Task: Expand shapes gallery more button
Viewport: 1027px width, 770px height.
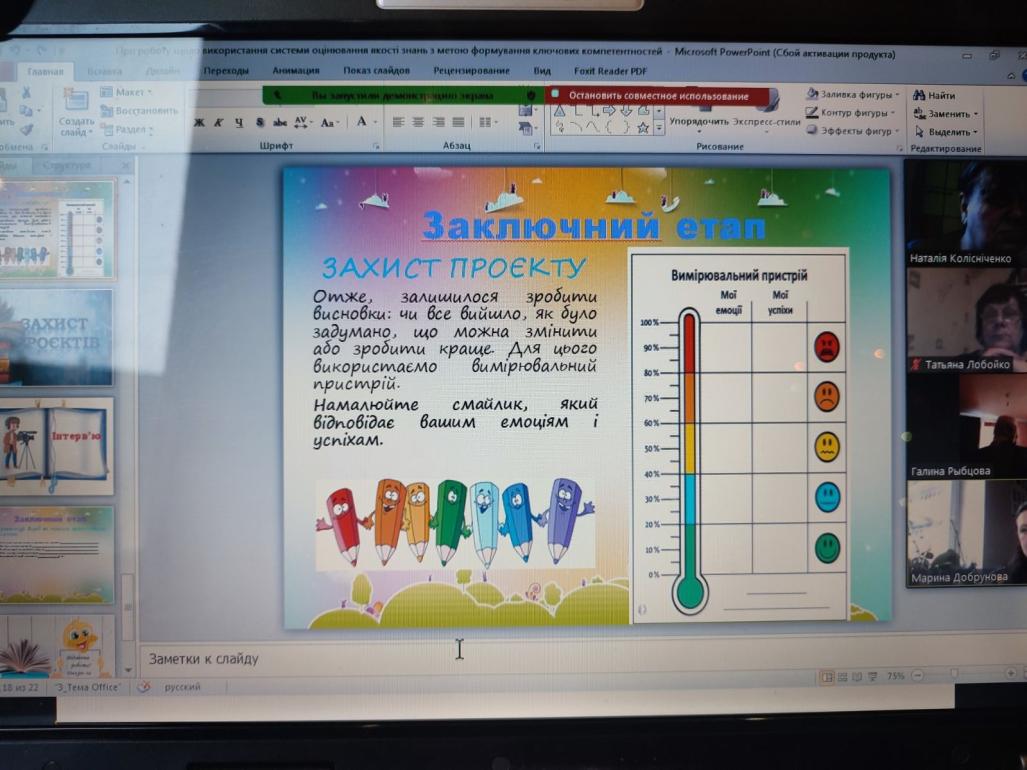Action: point(659,128)
